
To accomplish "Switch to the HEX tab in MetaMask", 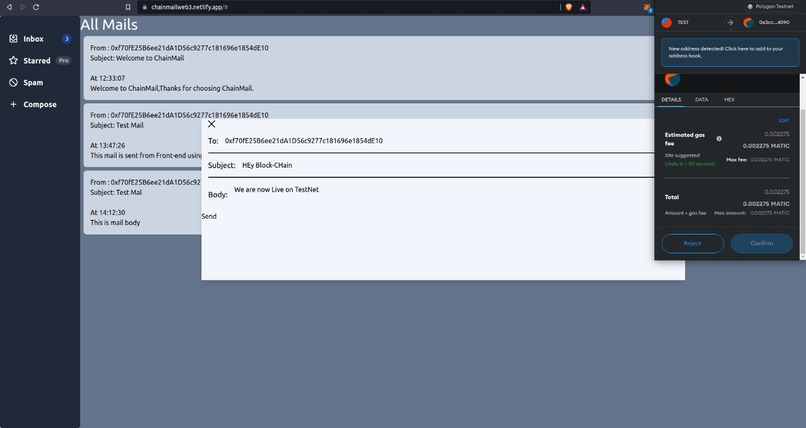I will (729, 100).
